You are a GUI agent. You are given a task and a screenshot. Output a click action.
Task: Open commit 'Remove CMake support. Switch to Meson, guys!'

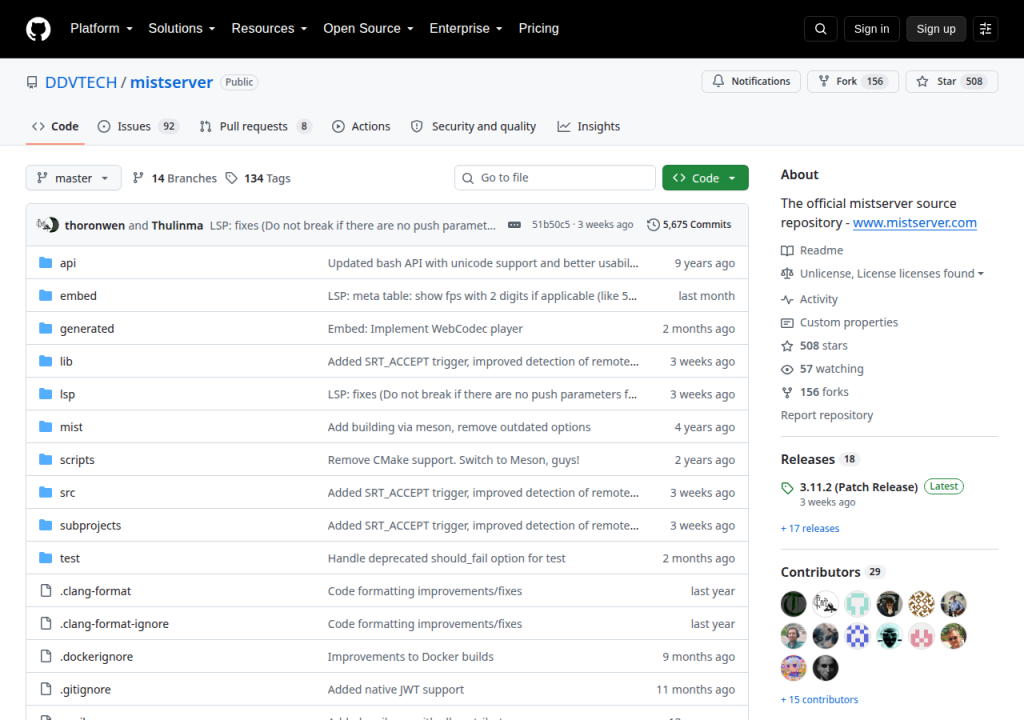453,460
